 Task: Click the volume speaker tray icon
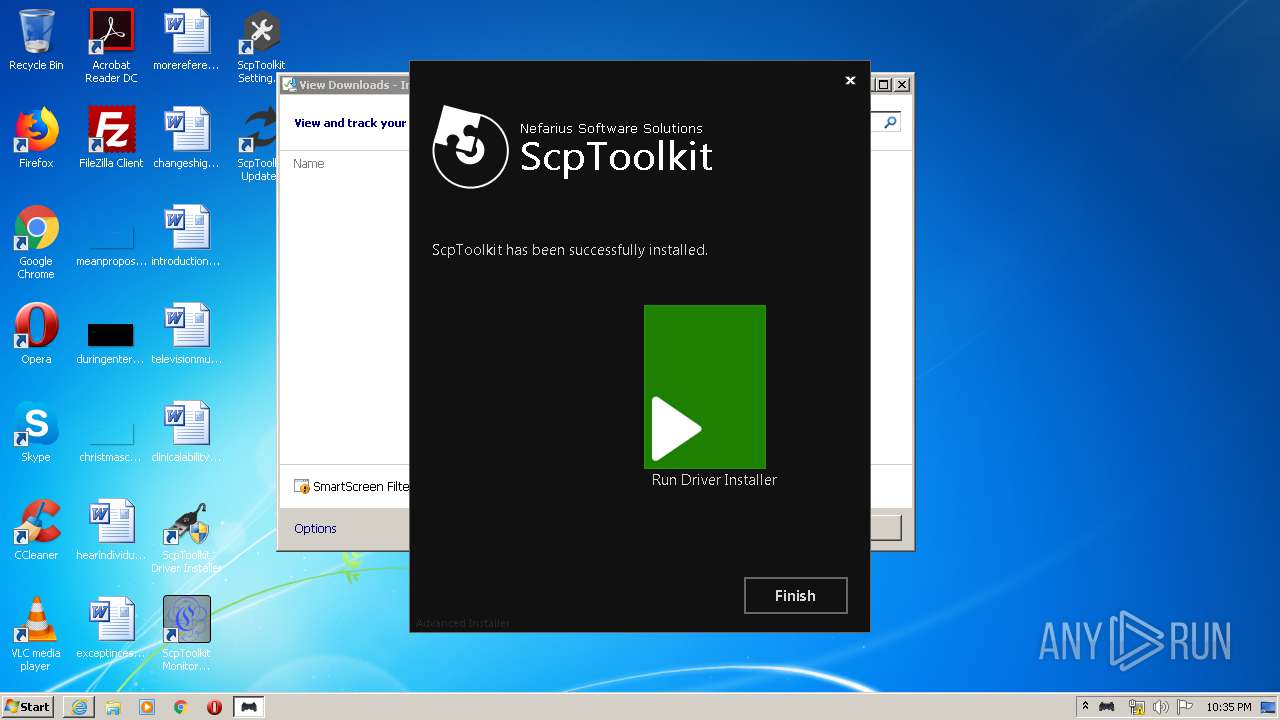click(x=1161, y=707)
